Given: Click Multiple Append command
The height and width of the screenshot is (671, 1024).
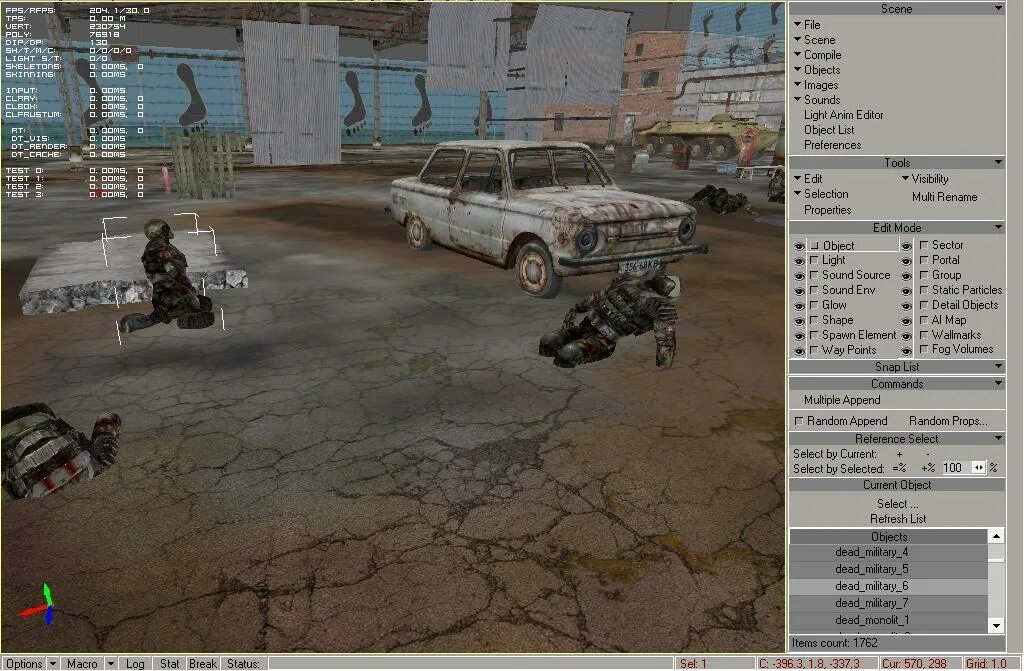Looking at the screenshot, I should [842, 400].
